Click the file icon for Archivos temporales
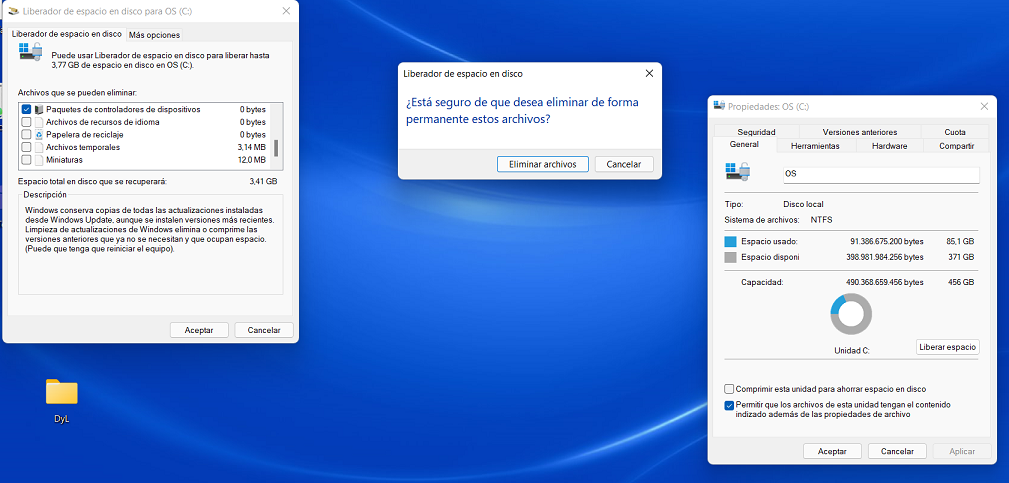 click(x=39, y=147)
